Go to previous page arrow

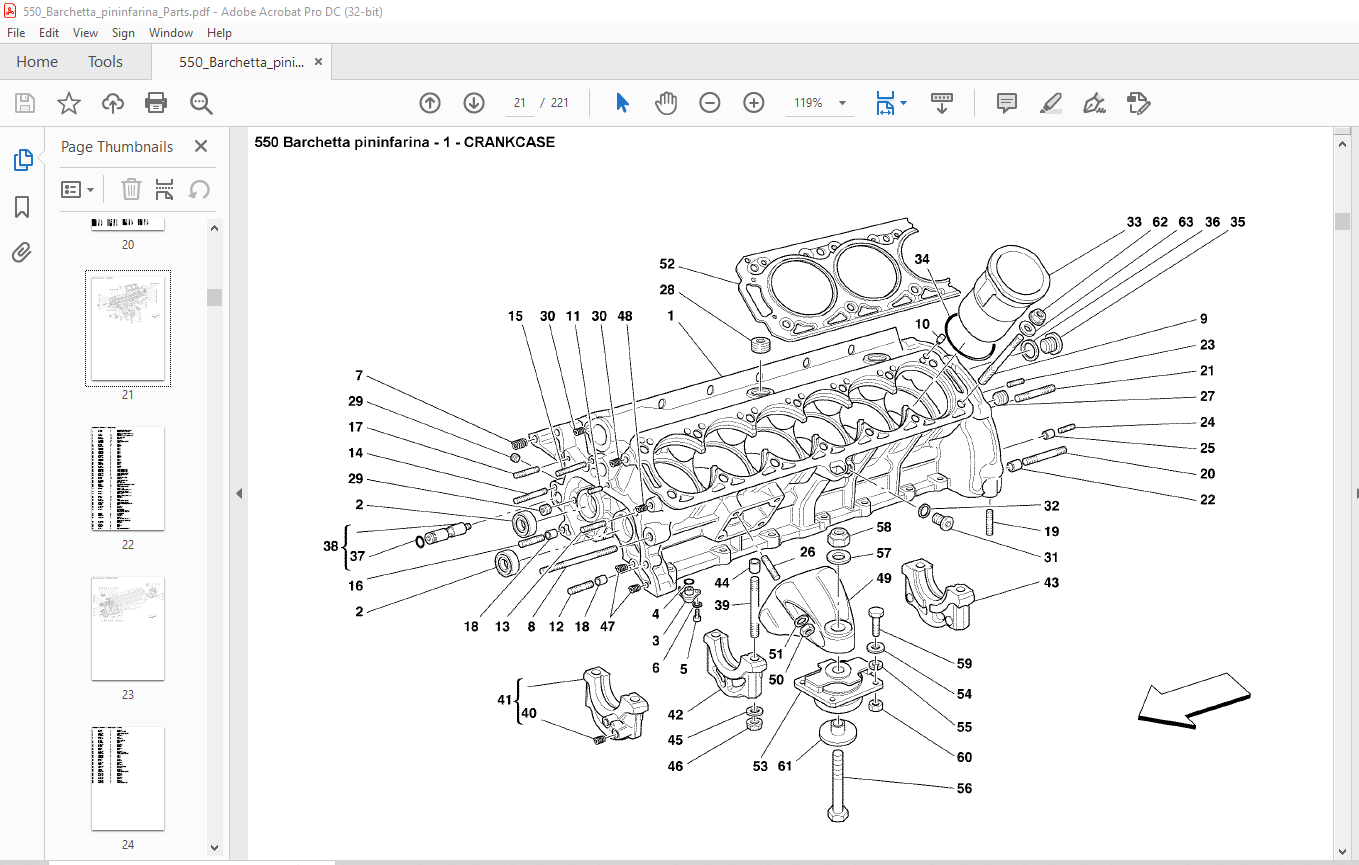click(x=430, y=103)
